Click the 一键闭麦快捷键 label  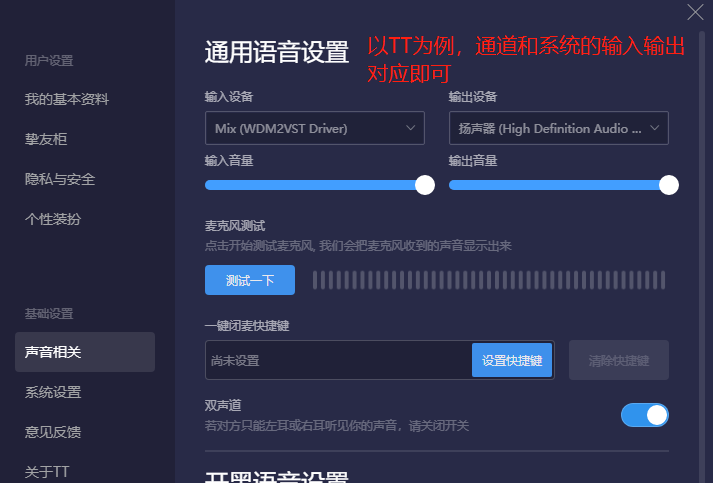(x=247, y=326)
